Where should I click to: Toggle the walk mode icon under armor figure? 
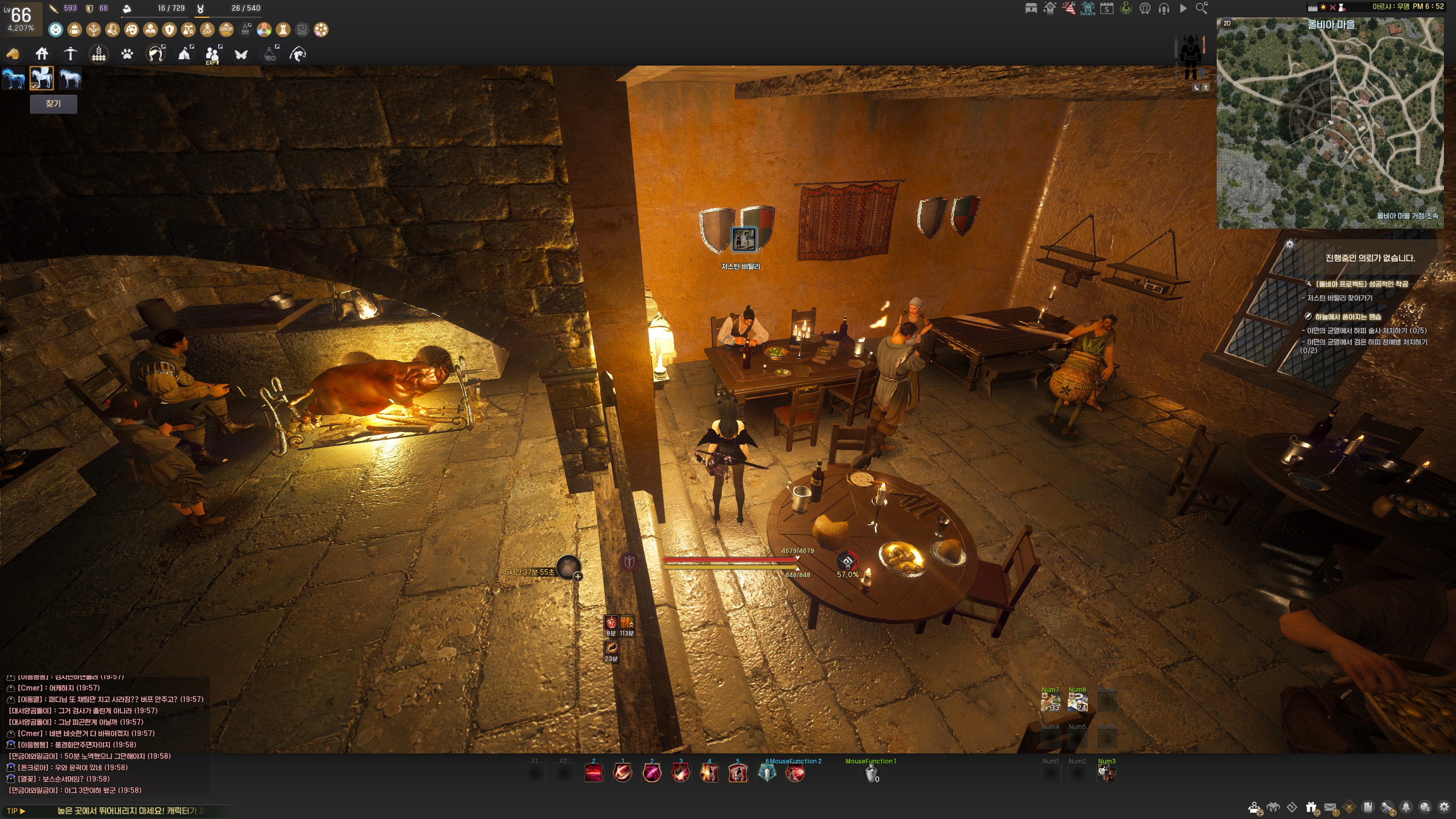[1206, 88]
